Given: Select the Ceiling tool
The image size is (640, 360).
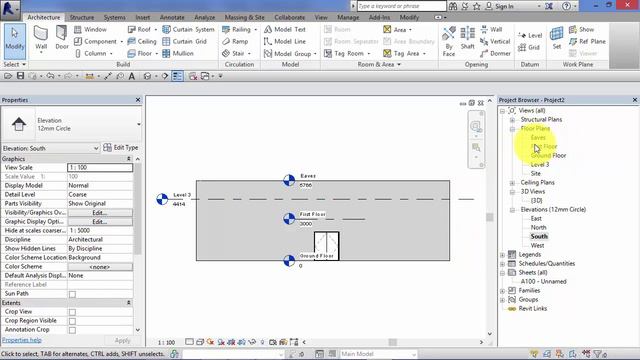Looking at the screenshot, I should click(x=142, y=41).
